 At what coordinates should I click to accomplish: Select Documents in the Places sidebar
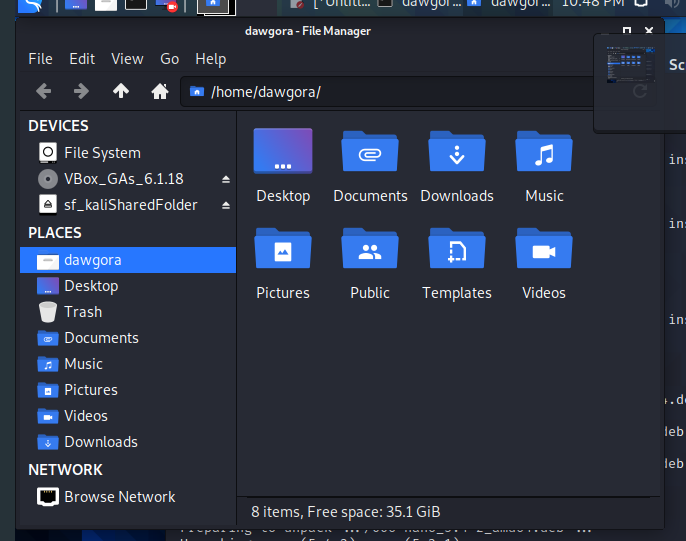click(101, 338)
